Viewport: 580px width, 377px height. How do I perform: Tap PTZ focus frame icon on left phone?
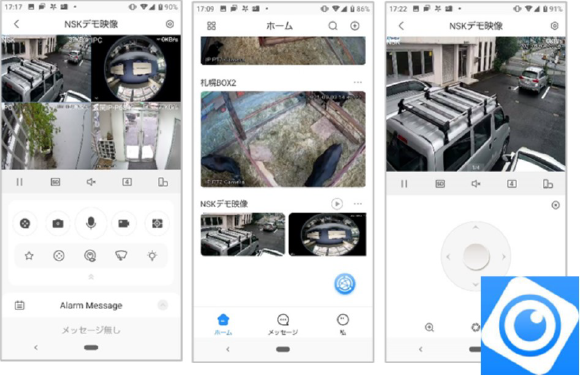tap(157, 223)
